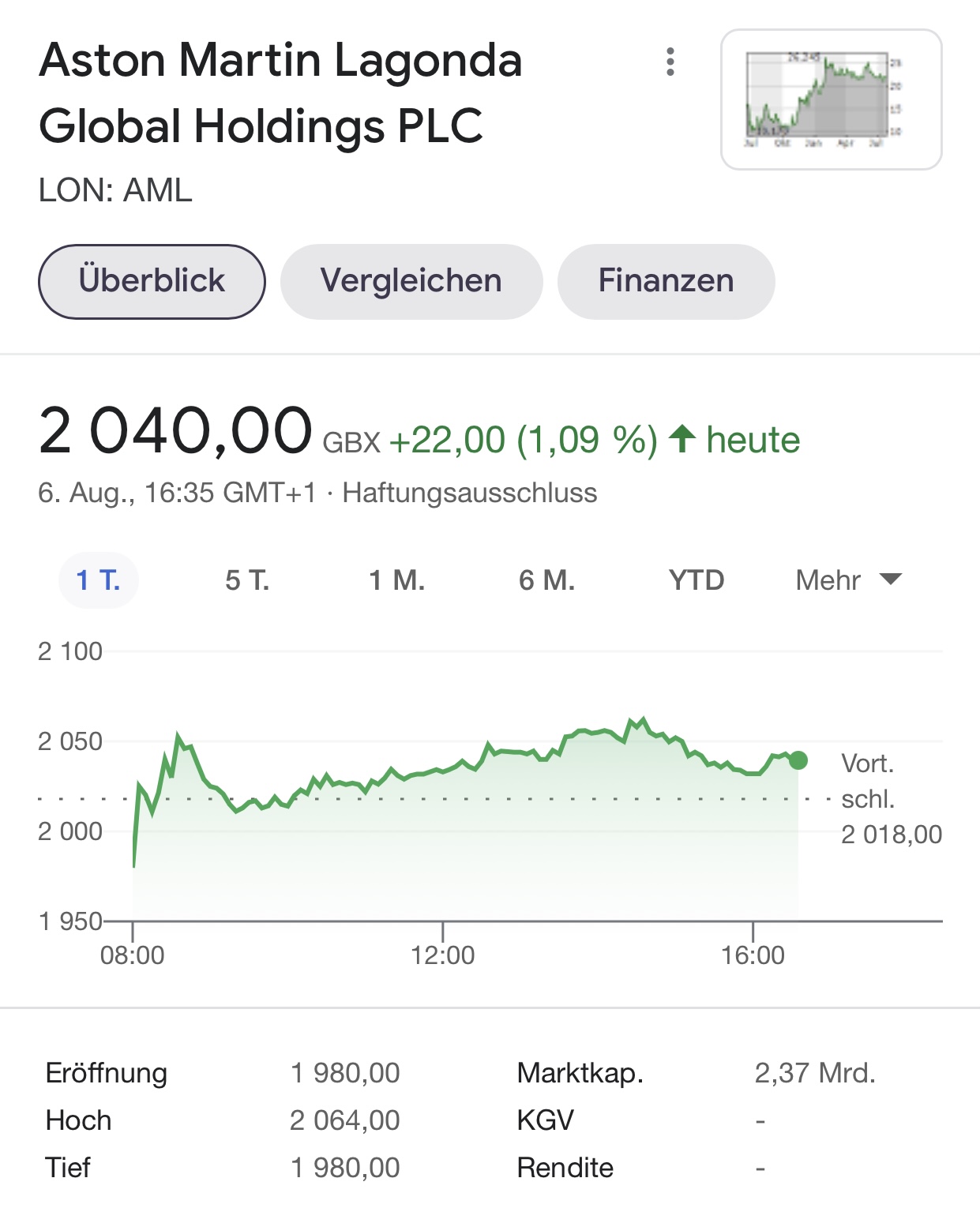This screenshot has width=980, height=1208.
Task: Switch to the Vergleichen tab
Action: point(411,281)
